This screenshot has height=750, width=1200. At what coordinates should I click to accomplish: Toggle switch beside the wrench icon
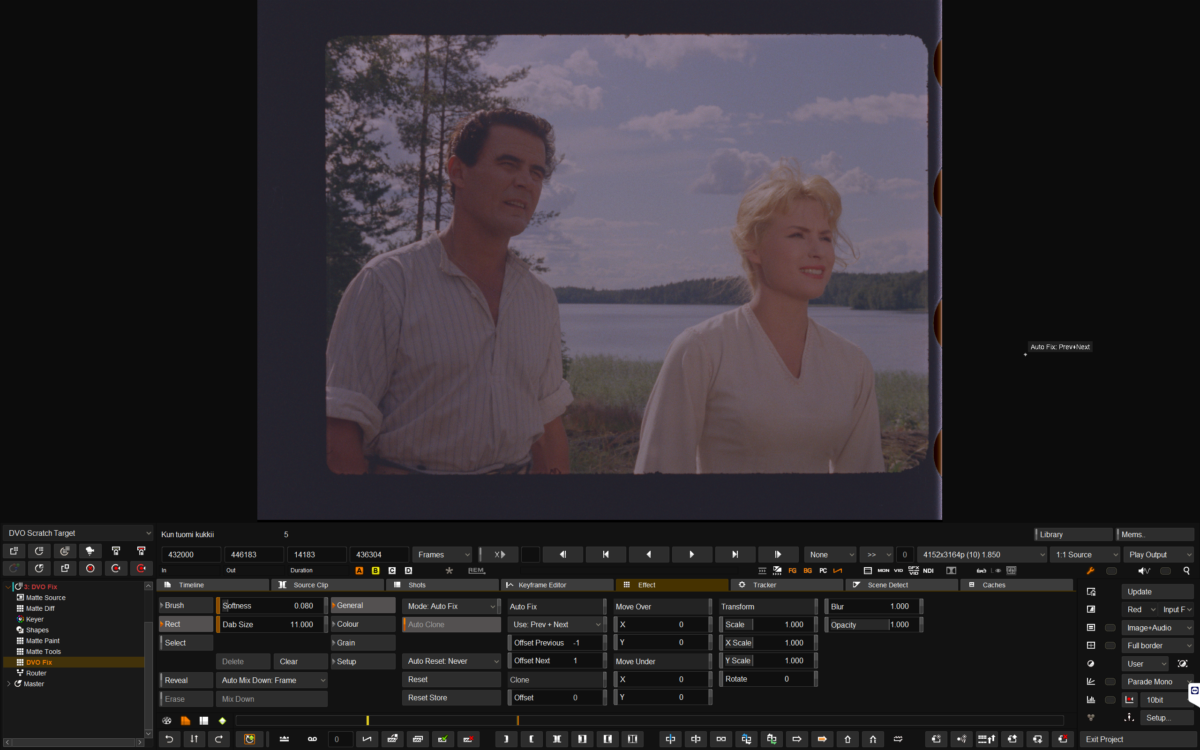(1111, 571)
